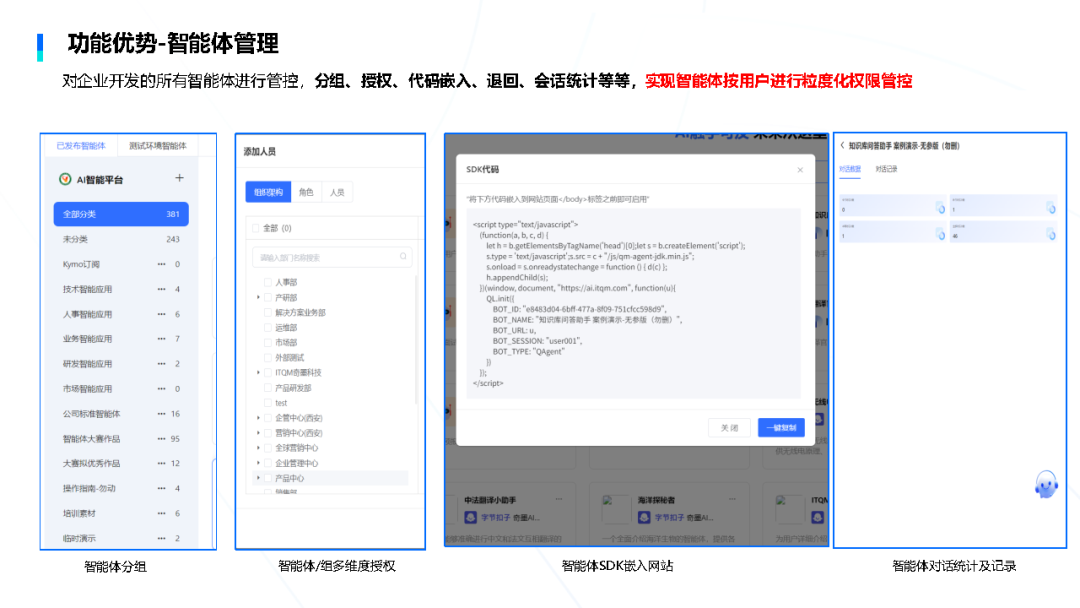Expand the ITQM奇墨科技 tree node
This screenshot has height=608, width=1080.
tap(258, 373)
